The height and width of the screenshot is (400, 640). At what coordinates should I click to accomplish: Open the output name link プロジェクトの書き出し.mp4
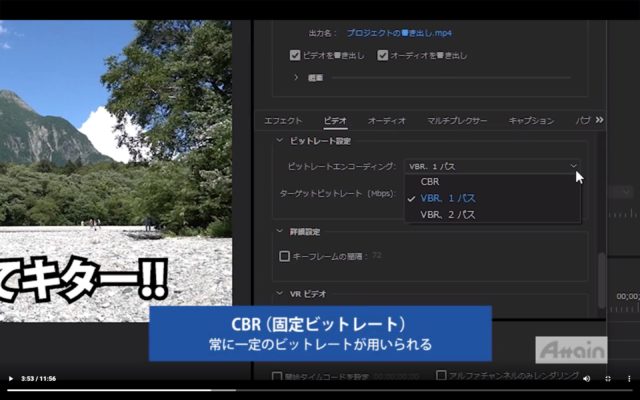(399, 33)
